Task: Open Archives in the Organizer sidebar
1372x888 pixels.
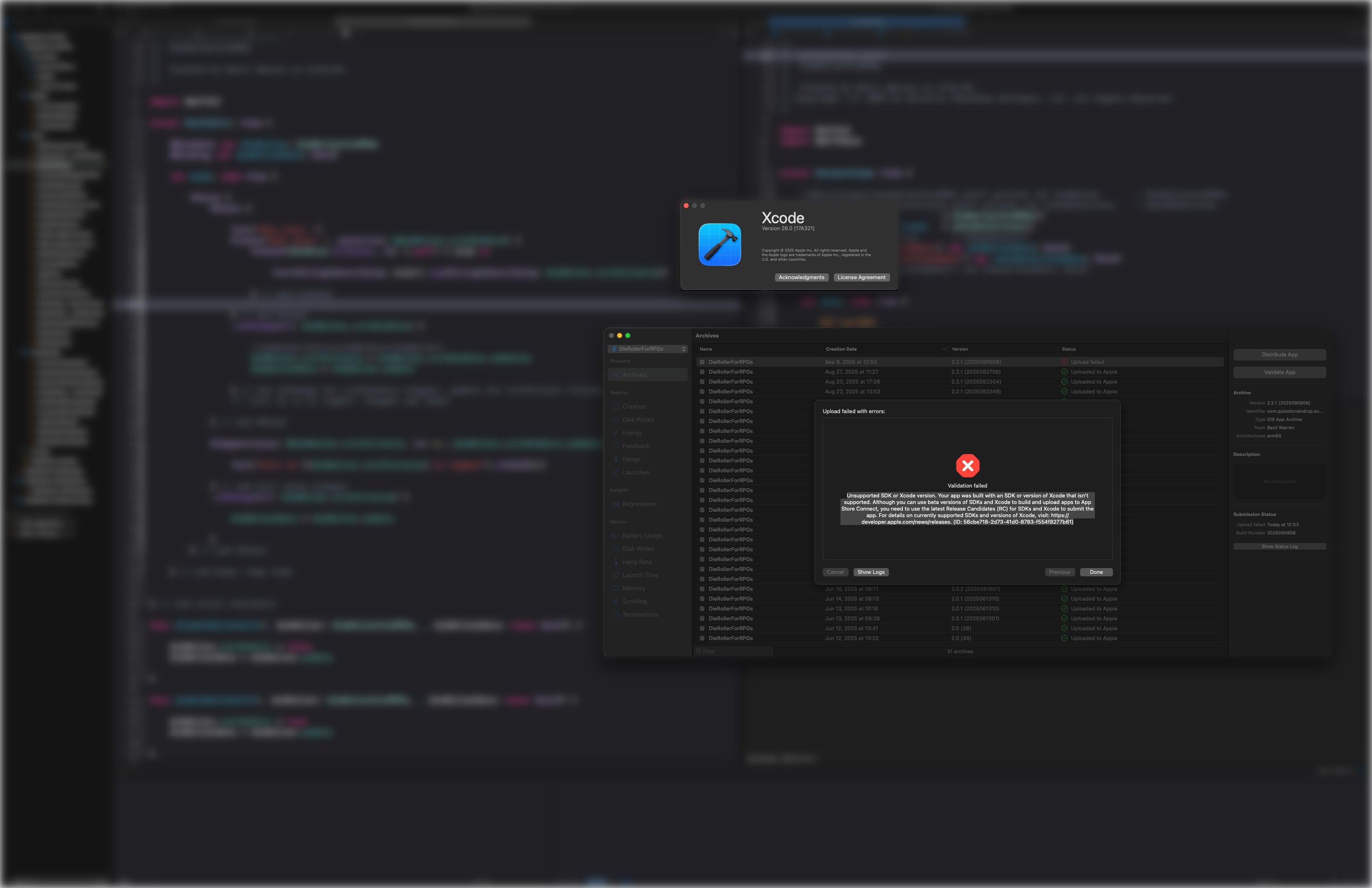Action: (648, 375)
